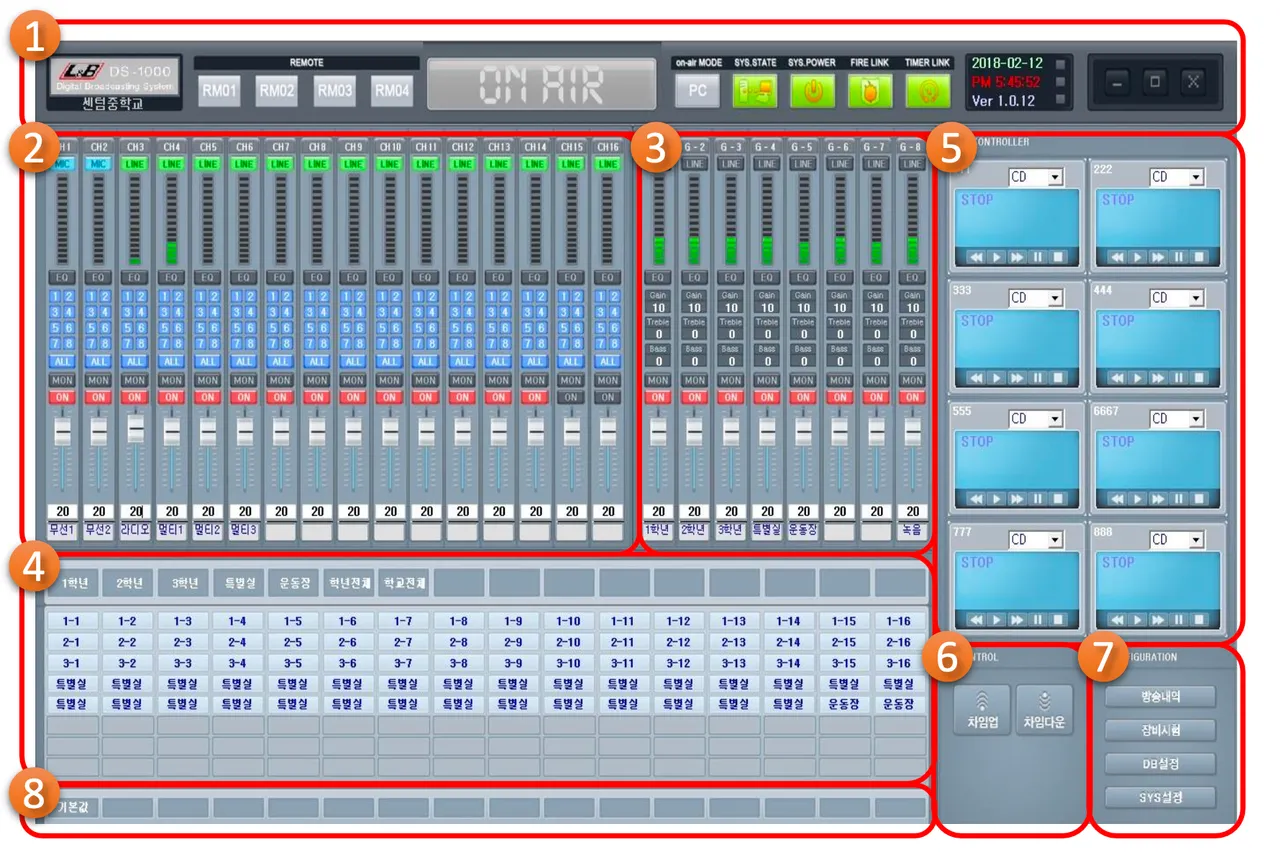The image size is (1280, 867).
Task: Click the RM02 remote button
Action: coord(276,91)
